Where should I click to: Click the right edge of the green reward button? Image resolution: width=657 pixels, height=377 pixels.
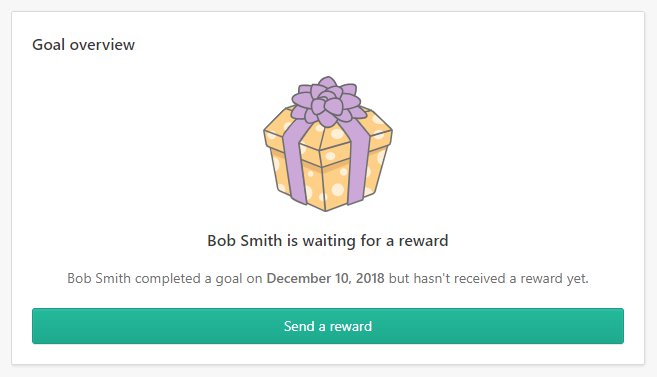620,326
